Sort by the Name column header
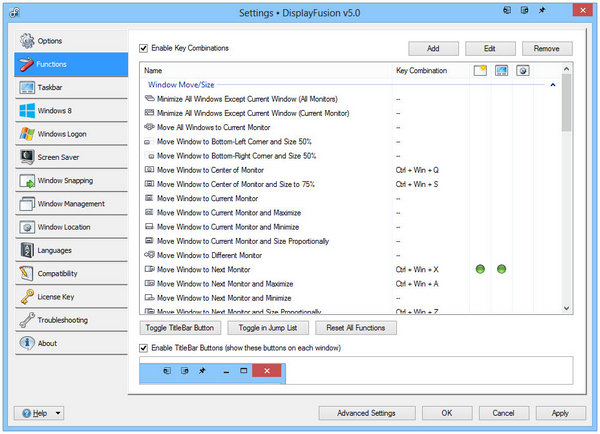This screenshot has height=434, width=600. point(266,70)
